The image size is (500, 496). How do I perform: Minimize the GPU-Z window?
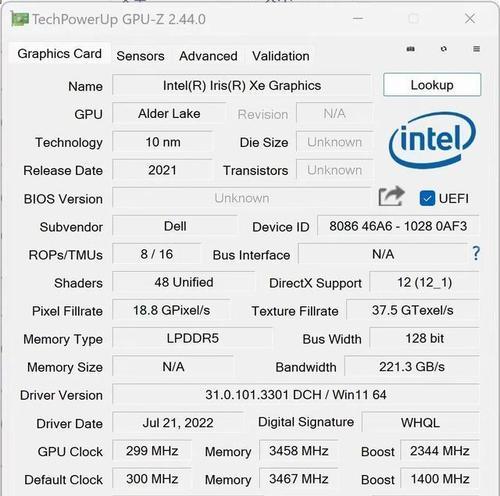click(x=358, y=19)
